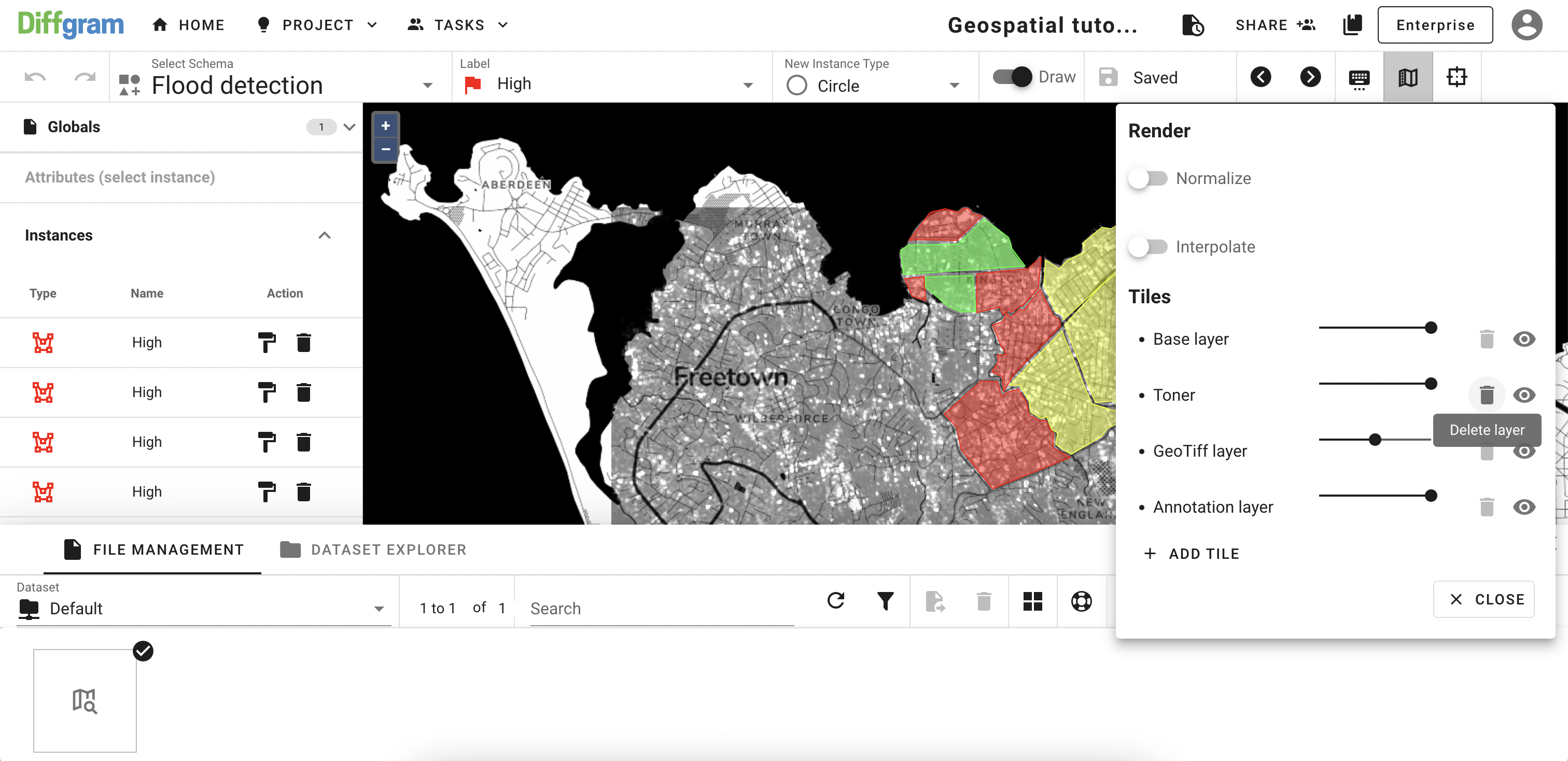Open the Tasks menu
The width and height of the screenshot is (1568, 761).
pyautogui.click(x=458, y=25)
